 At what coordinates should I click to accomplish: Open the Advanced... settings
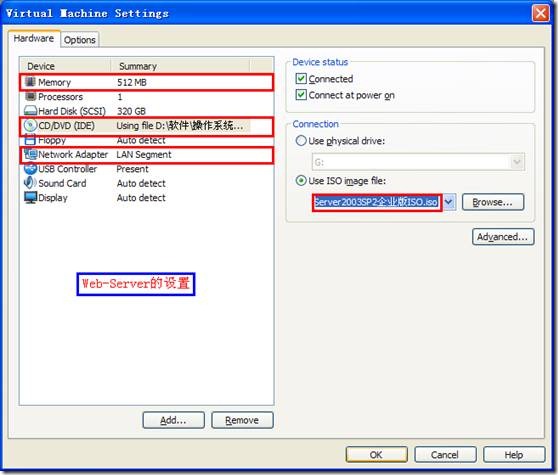pyautogui.click(x=503, y=237)
